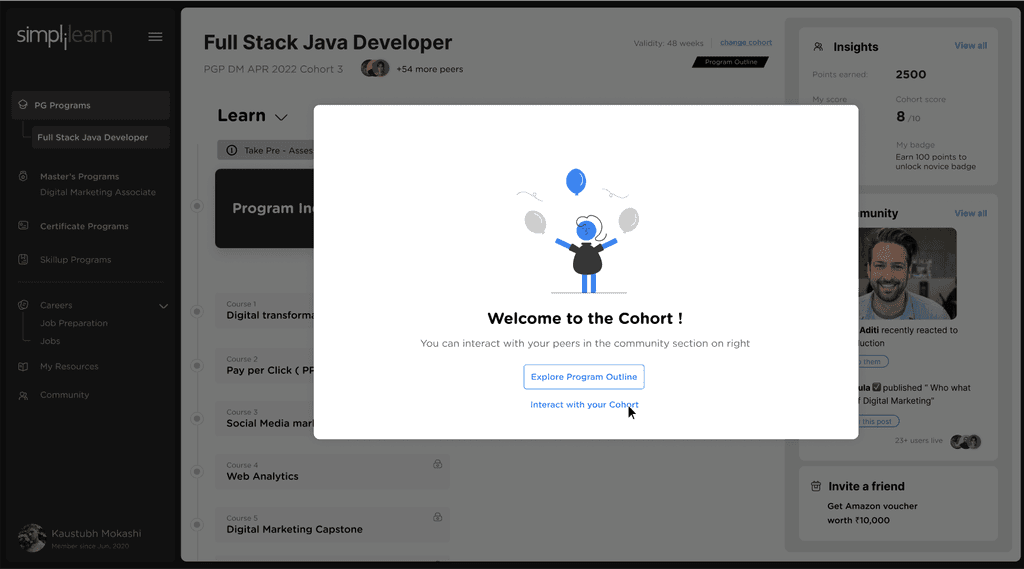This screenshot has height=569, width=1024.
Task: Open Course 3 Social Media marketing card
Action: (264, 418)
